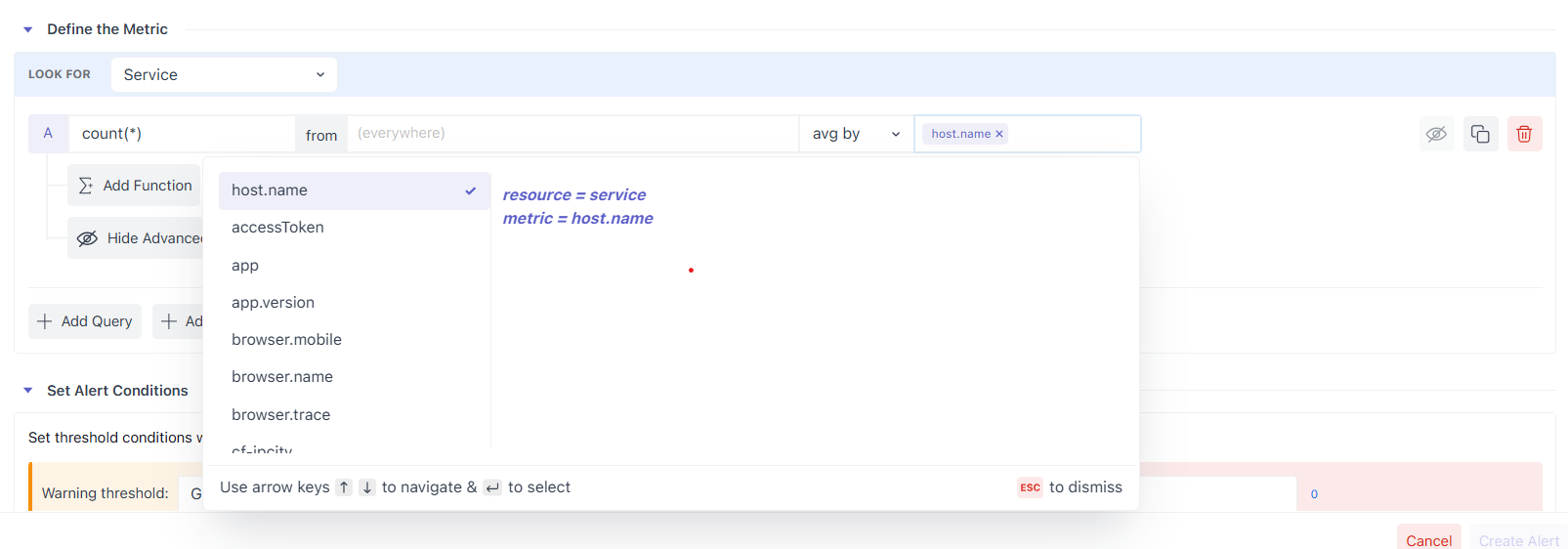Pick browser.trace in the dropdown list
Image resolution: width=1568 pixels, height=549 pixels.
pos(280,415)
